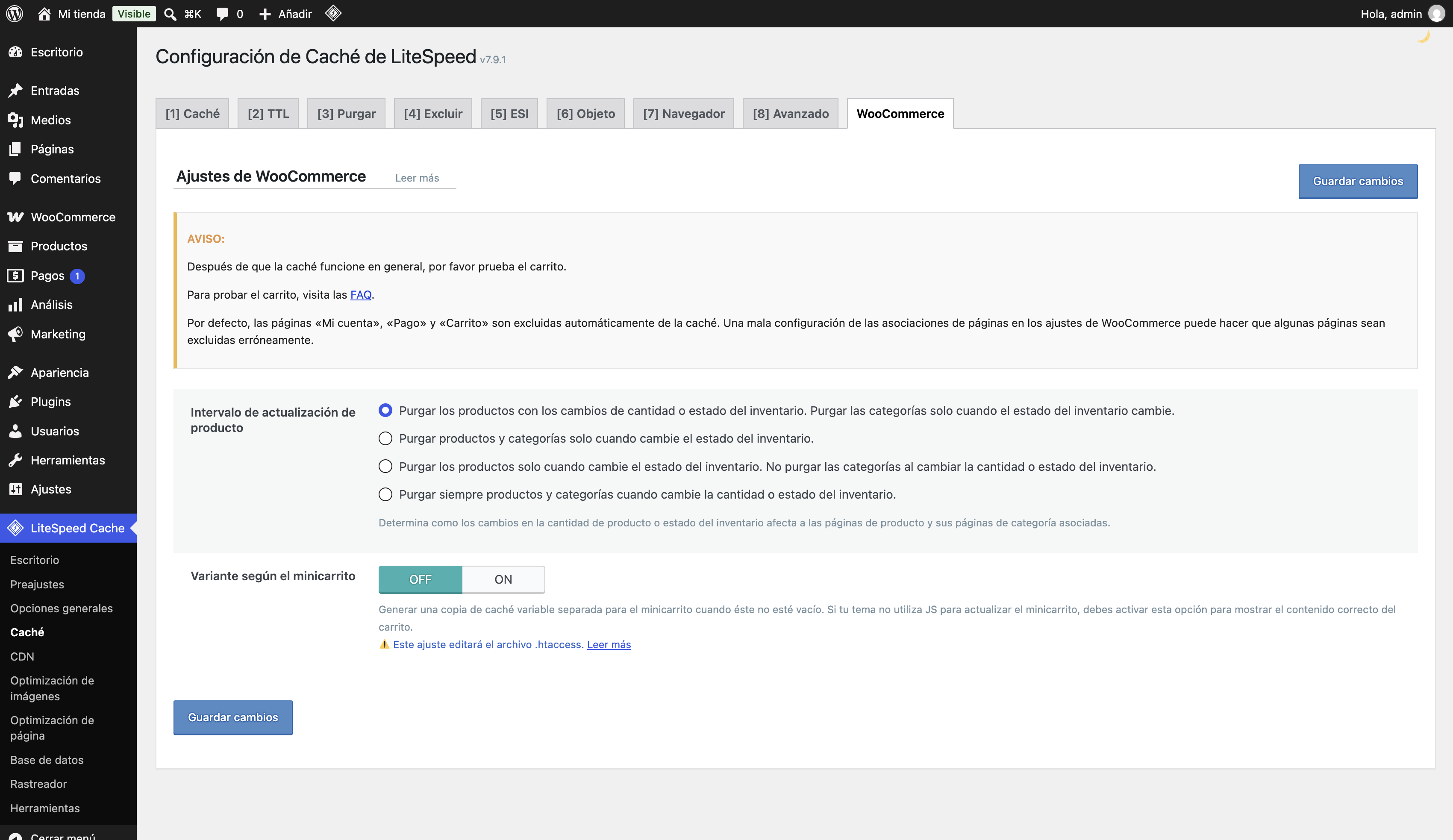Click the crescent moon icon
The image size is (1453, 840).
point(1423,36)
